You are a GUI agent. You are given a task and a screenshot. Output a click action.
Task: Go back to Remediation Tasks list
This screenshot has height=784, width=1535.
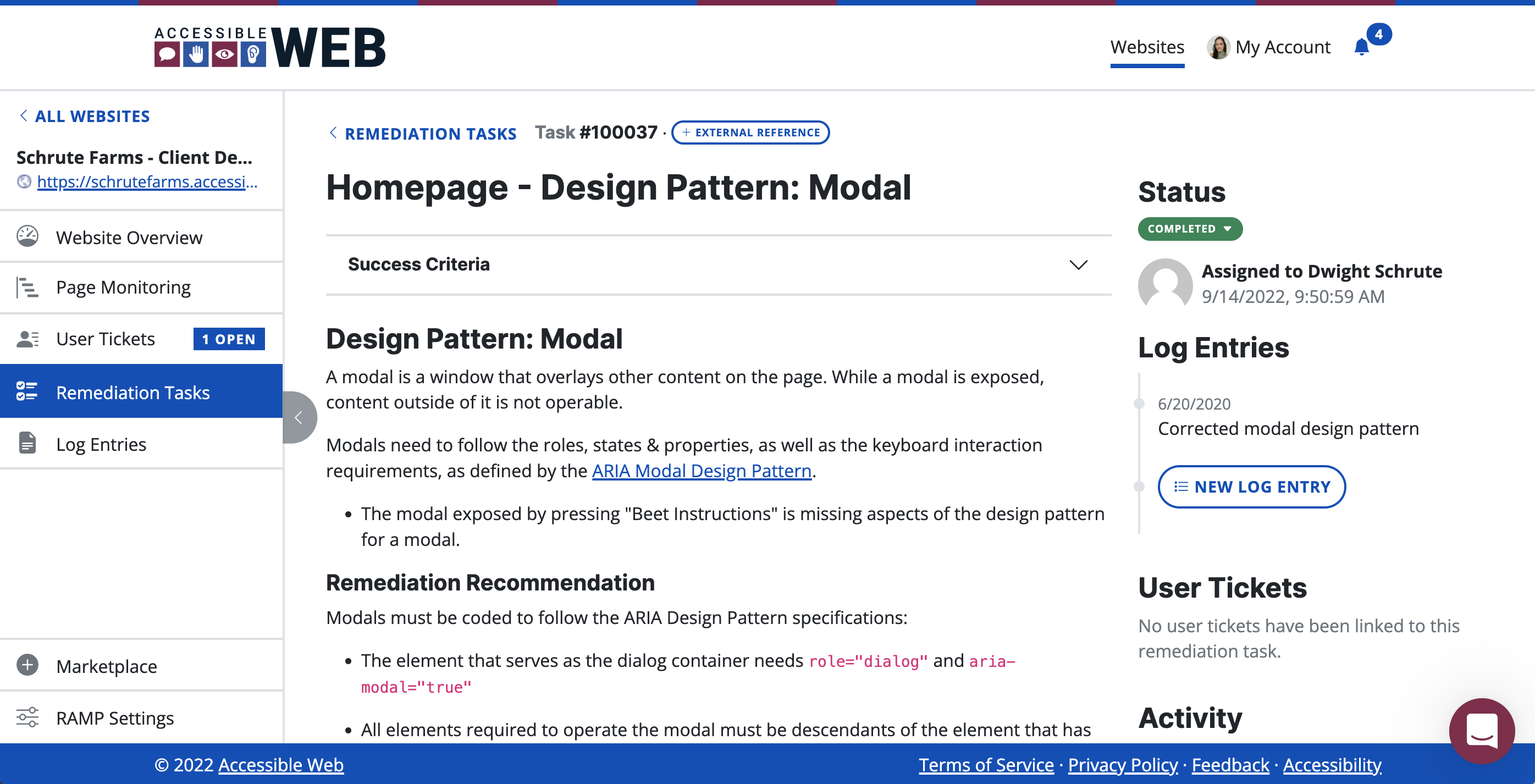point(422,133)
